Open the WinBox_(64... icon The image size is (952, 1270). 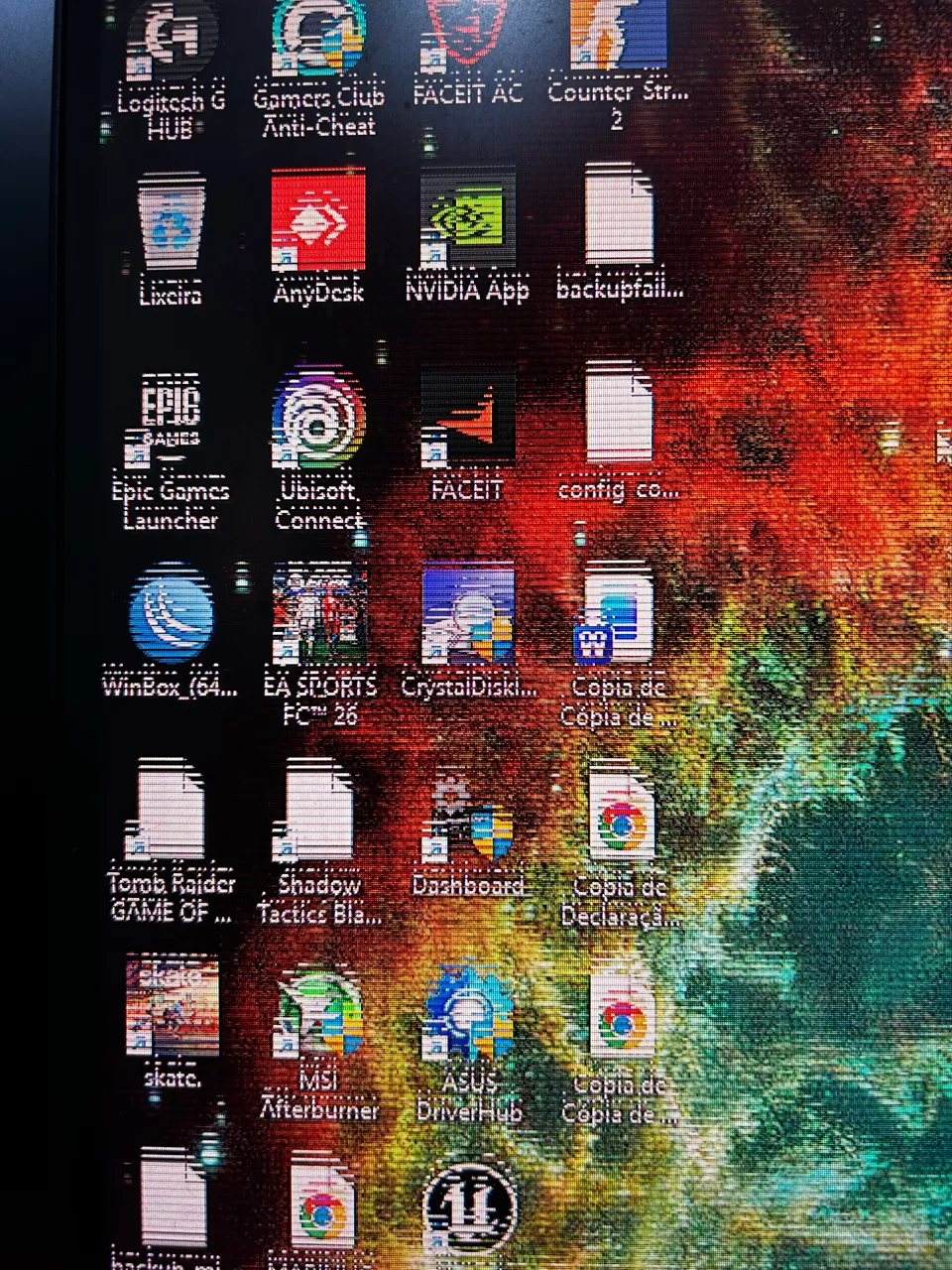[x=171, y=614]
